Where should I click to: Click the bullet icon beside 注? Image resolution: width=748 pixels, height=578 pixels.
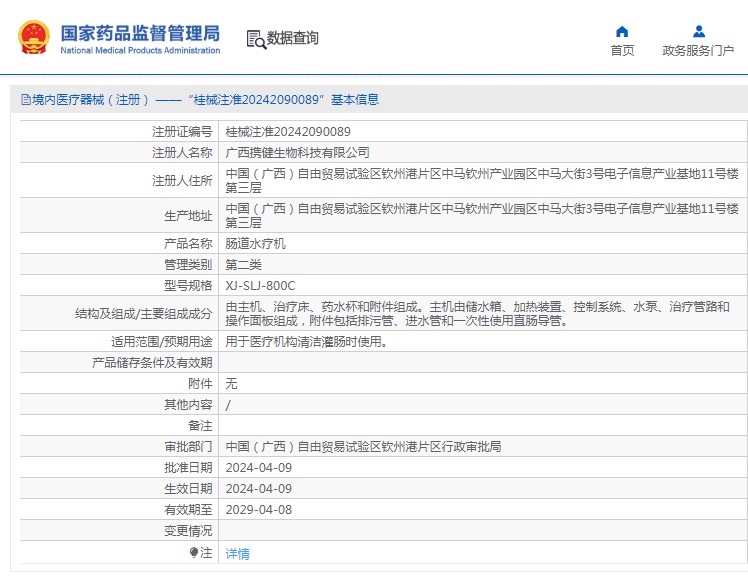click(x=194, y=552)
